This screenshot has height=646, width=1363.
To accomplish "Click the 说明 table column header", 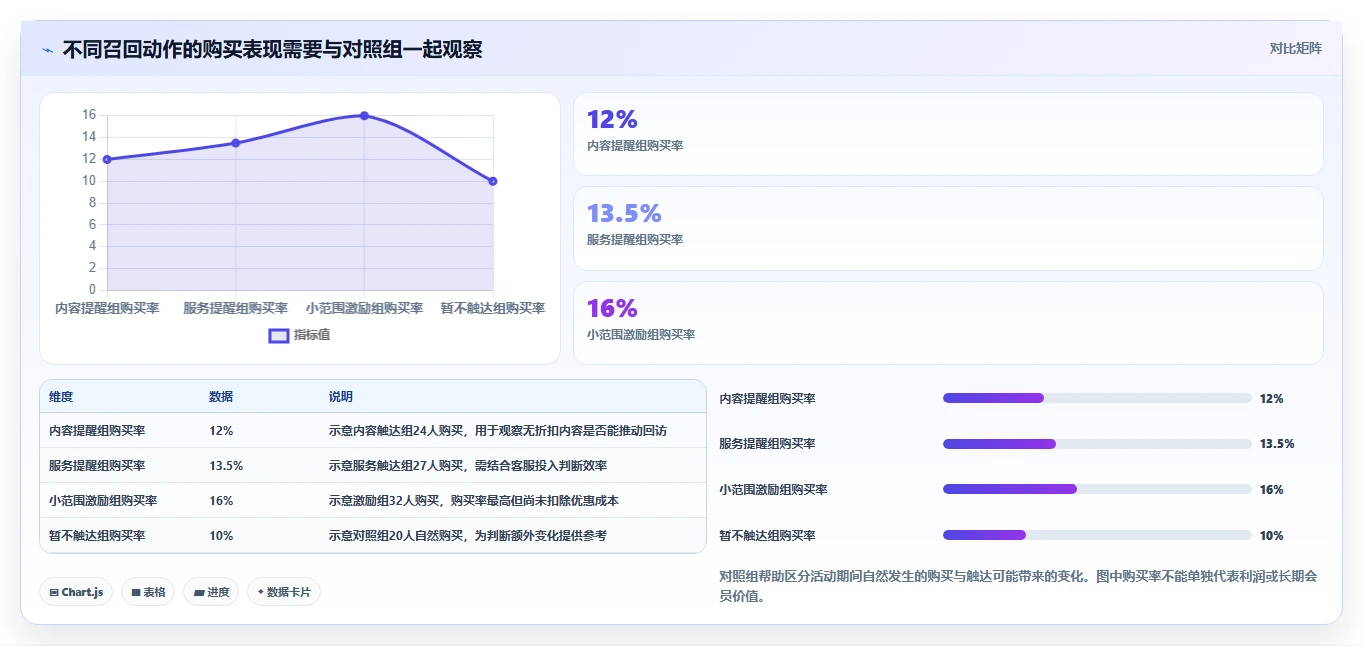I will click(x=341, y=397).
